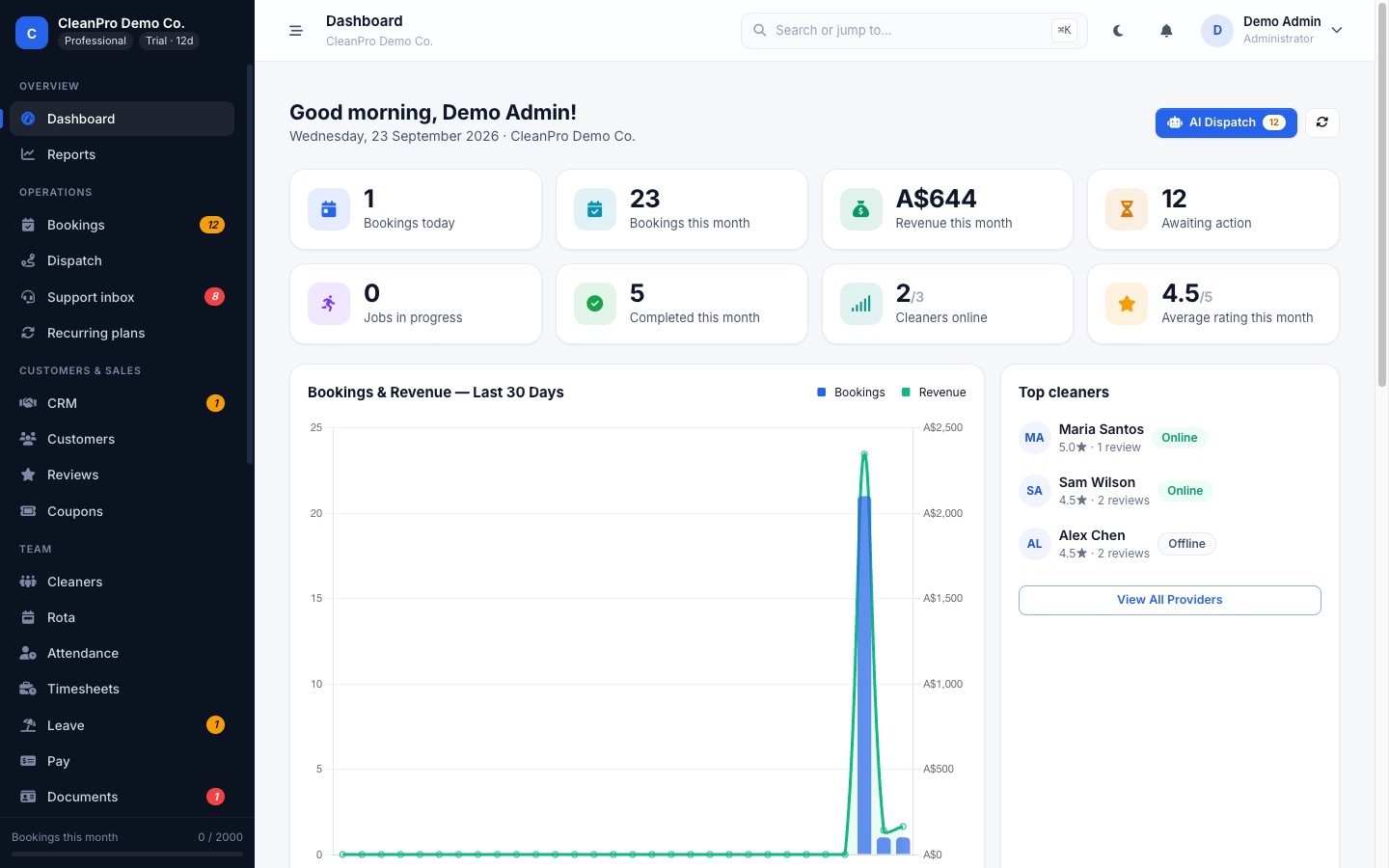Click the Reviews star icon in sidebar
The image size is (1389, 868).
pyautogui.click(x=28, y=475)
